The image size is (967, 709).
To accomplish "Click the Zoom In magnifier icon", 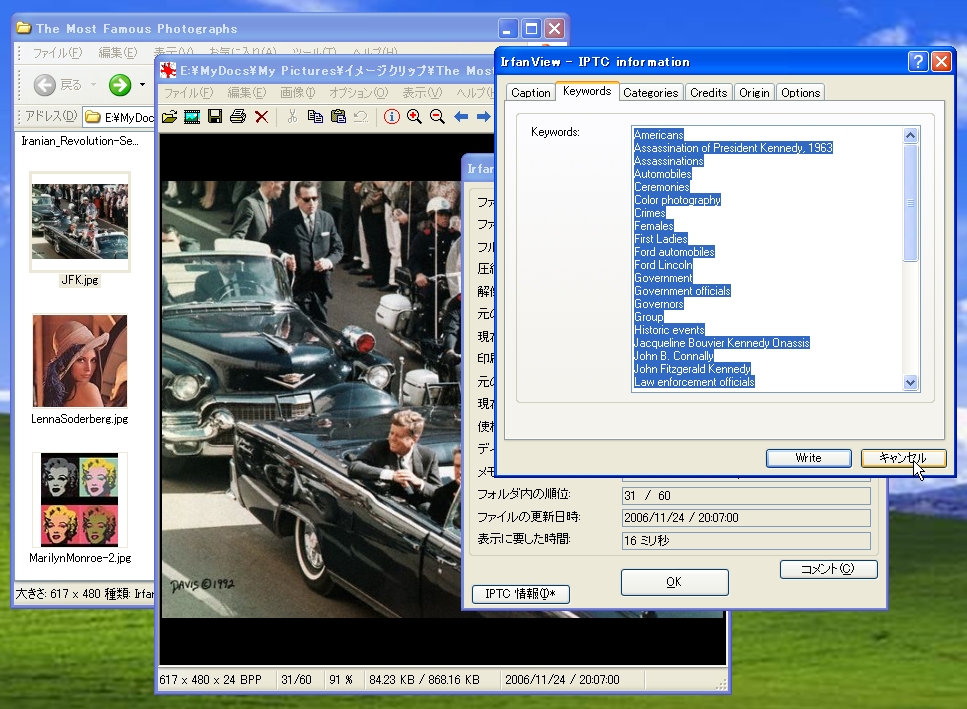I will pos(414,116).
